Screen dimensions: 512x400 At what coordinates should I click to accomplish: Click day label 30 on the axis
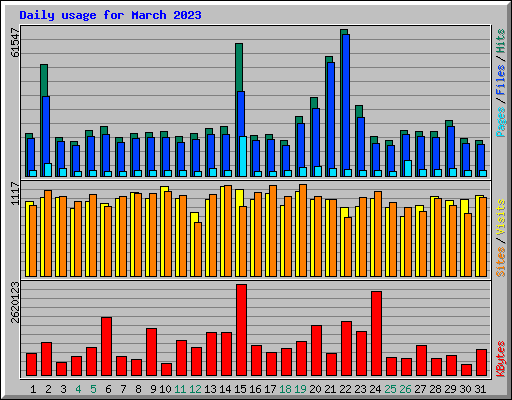click(465, 389)
